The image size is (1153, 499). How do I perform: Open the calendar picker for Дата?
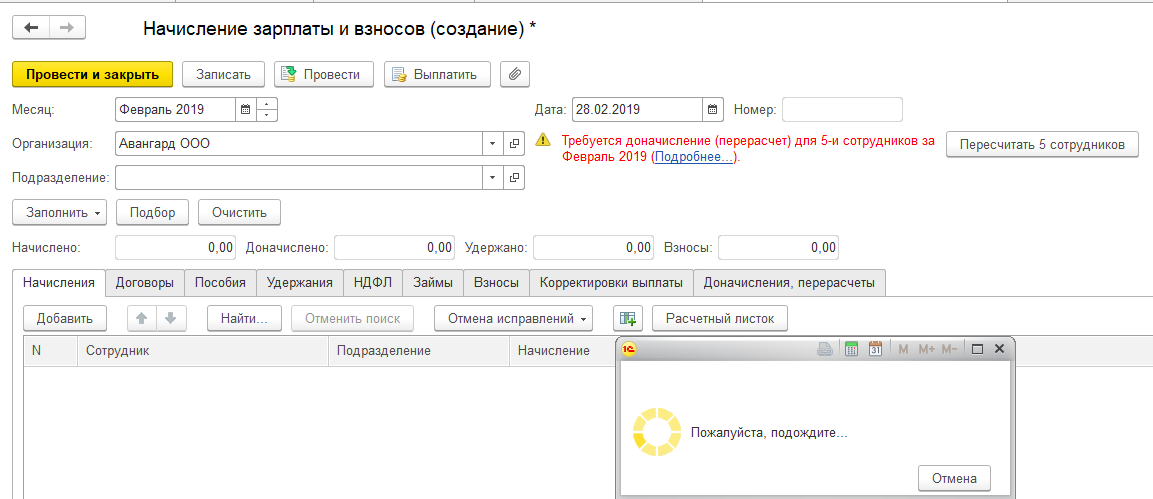(712, 110)
